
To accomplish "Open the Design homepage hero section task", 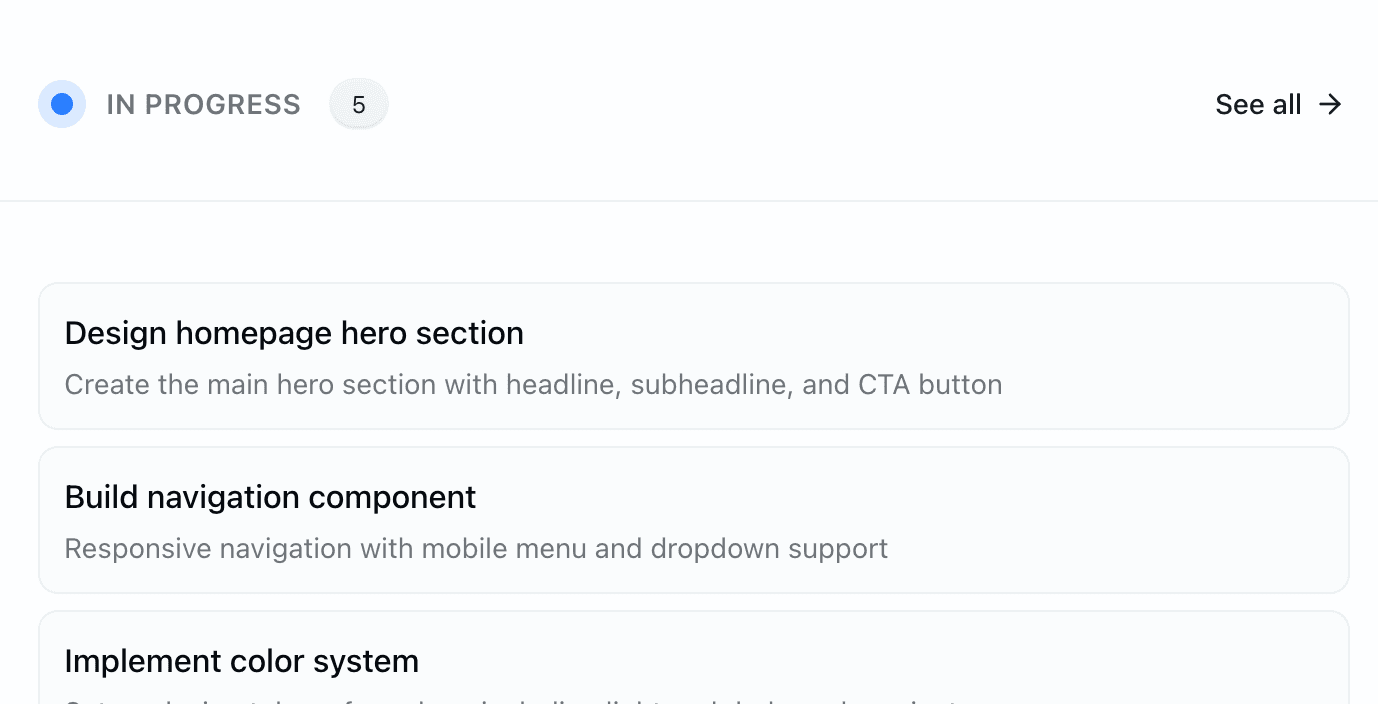I will click(694, 356).
